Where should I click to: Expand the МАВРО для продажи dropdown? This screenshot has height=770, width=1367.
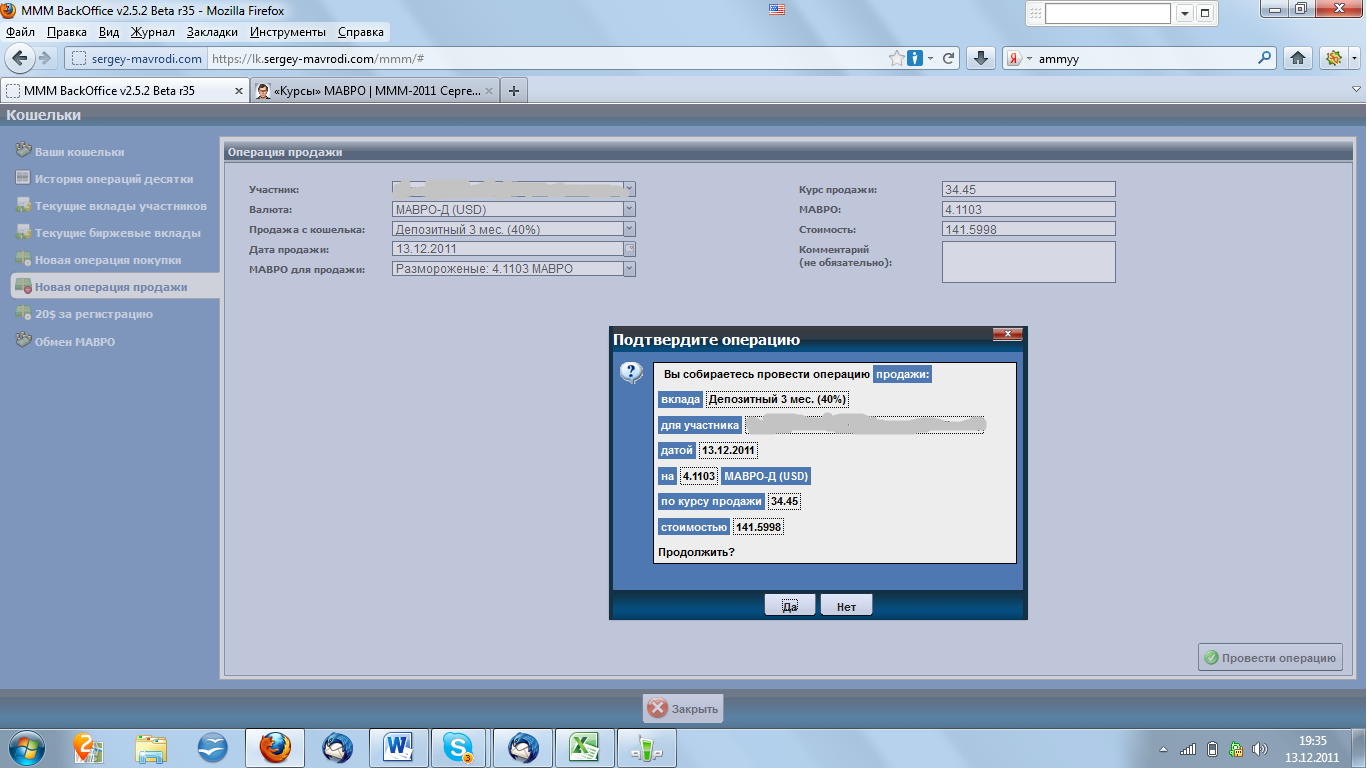[x=629, y=269]
